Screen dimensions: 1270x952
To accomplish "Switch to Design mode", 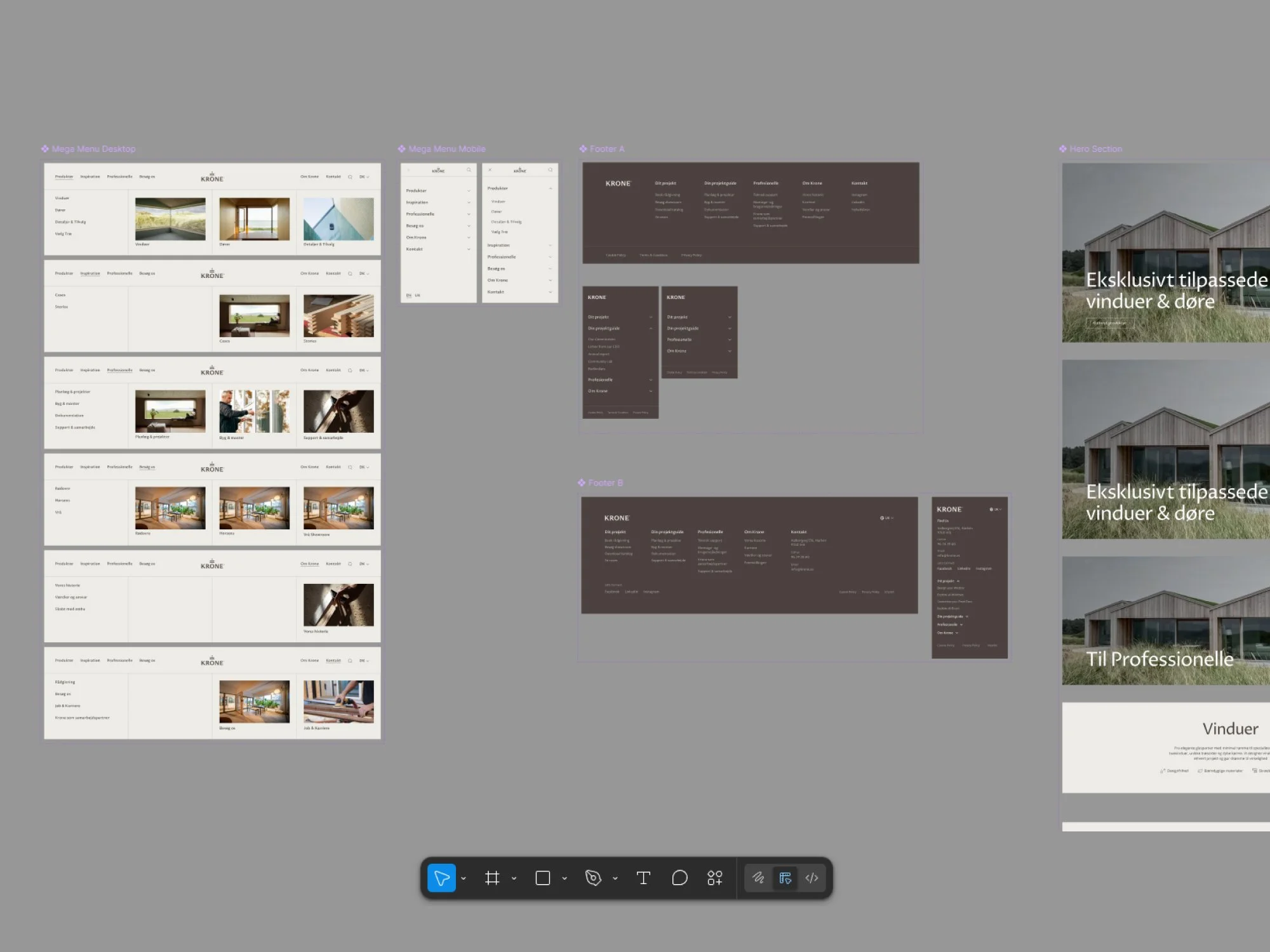I will coord(785,878).
